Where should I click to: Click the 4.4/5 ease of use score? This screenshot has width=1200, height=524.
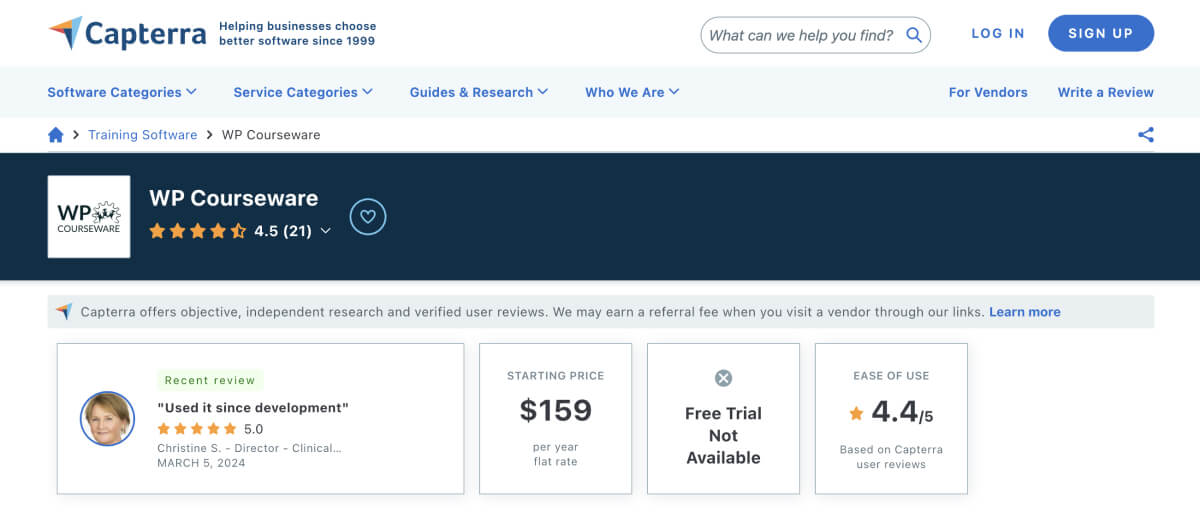tap(902, 412)
